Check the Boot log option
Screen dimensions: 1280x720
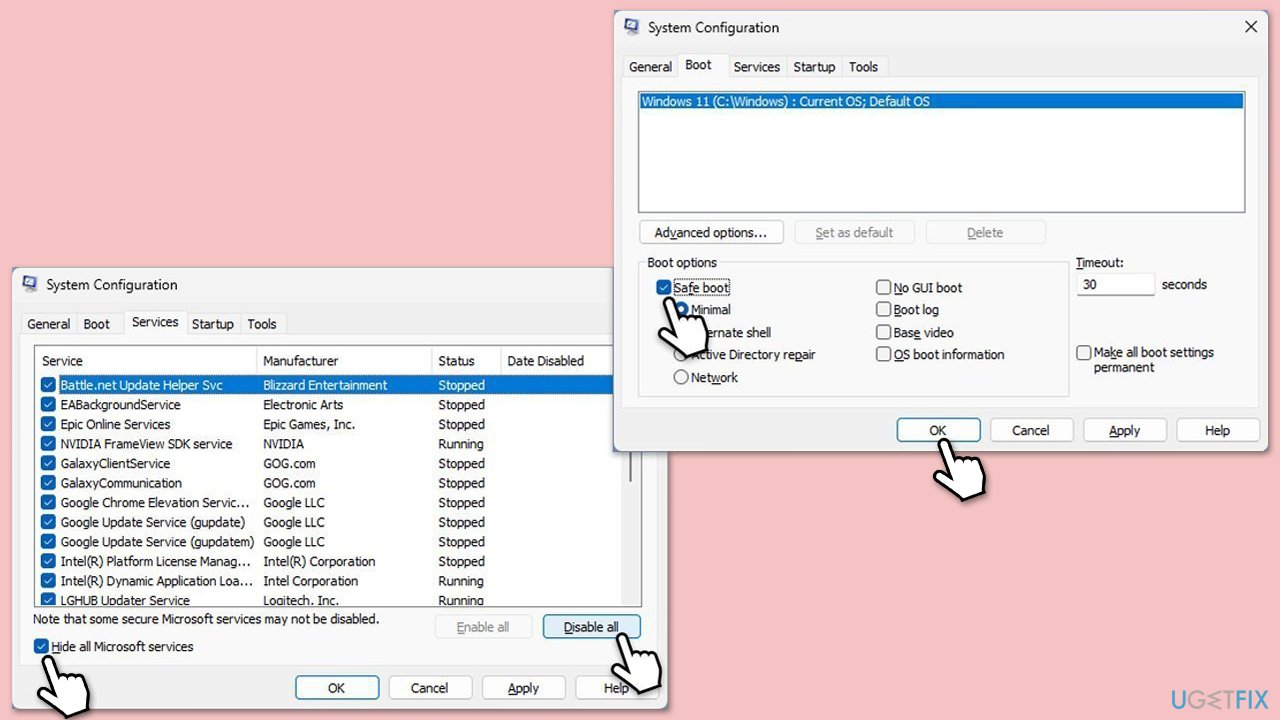click(x=883, y=310)
